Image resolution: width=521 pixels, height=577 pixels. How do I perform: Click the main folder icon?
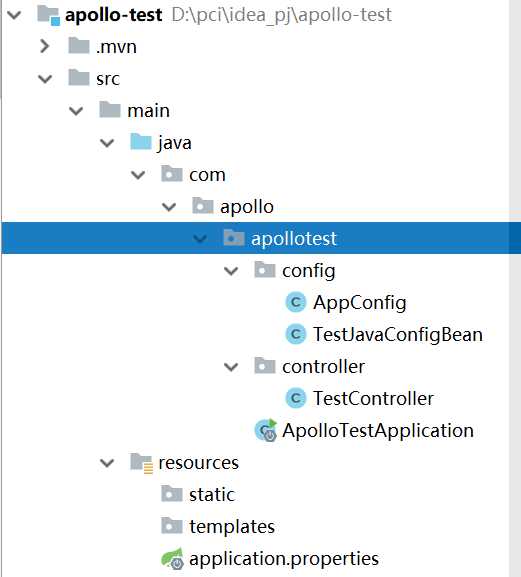[110, 110]
